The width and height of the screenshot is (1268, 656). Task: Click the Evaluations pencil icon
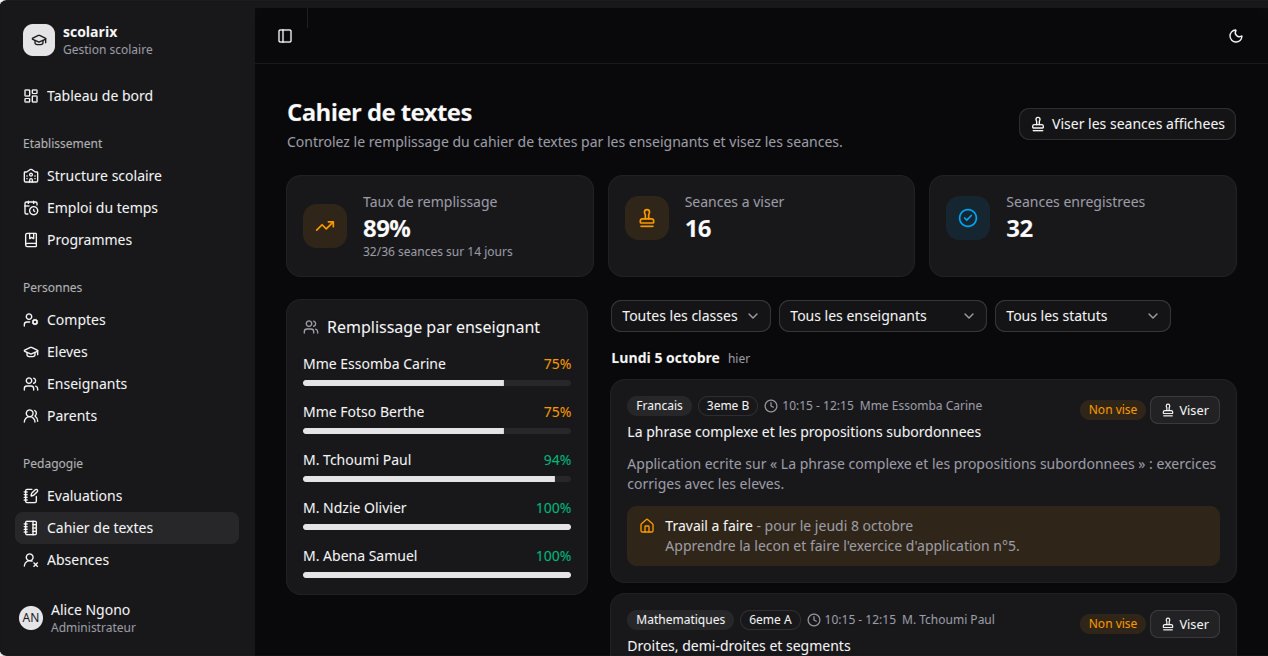point(31,496)
